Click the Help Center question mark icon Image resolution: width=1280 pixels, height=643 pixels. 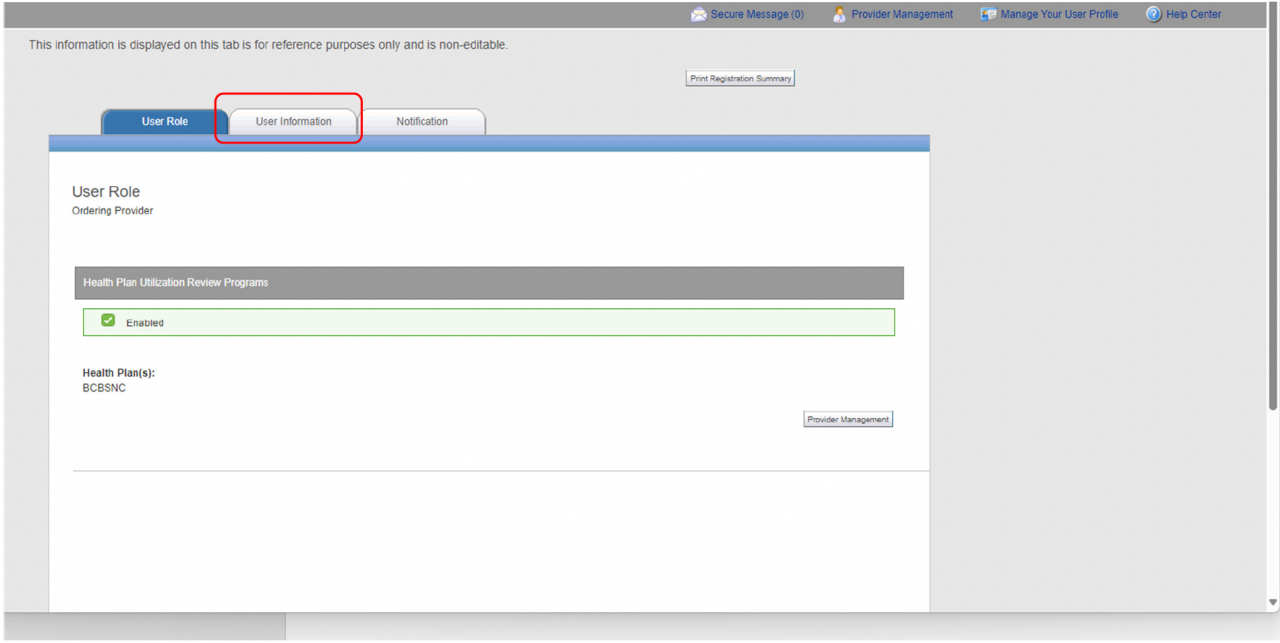pyautogui.click(x=1153, y=15)
